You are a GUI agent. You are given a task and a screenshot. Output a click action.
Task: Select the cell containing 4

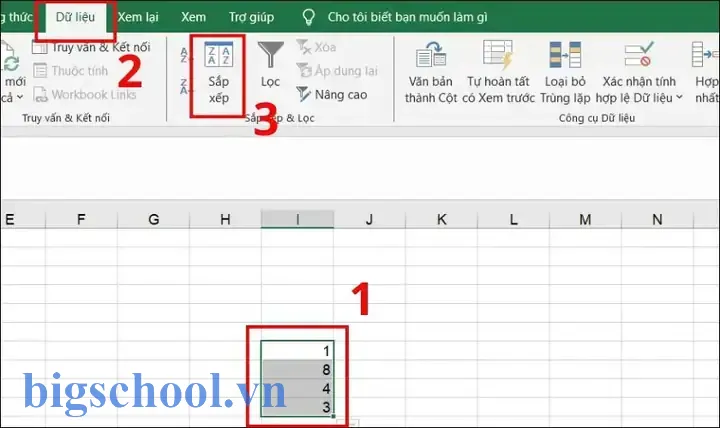point(298,389)
